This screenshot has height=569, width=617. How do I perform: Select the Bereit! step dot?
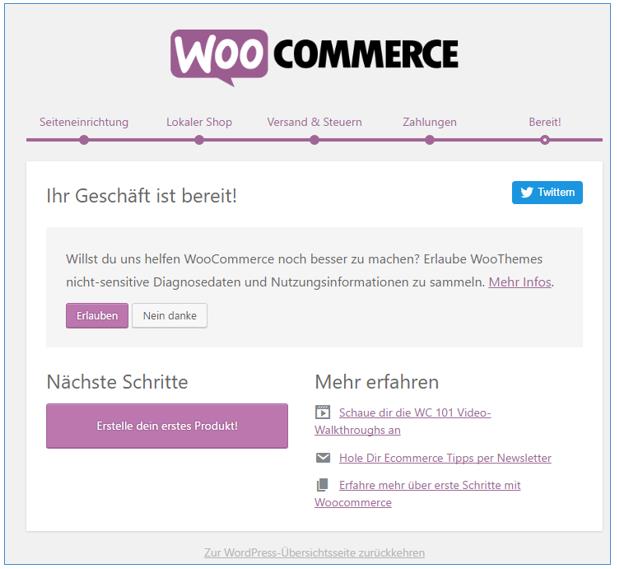545,140
